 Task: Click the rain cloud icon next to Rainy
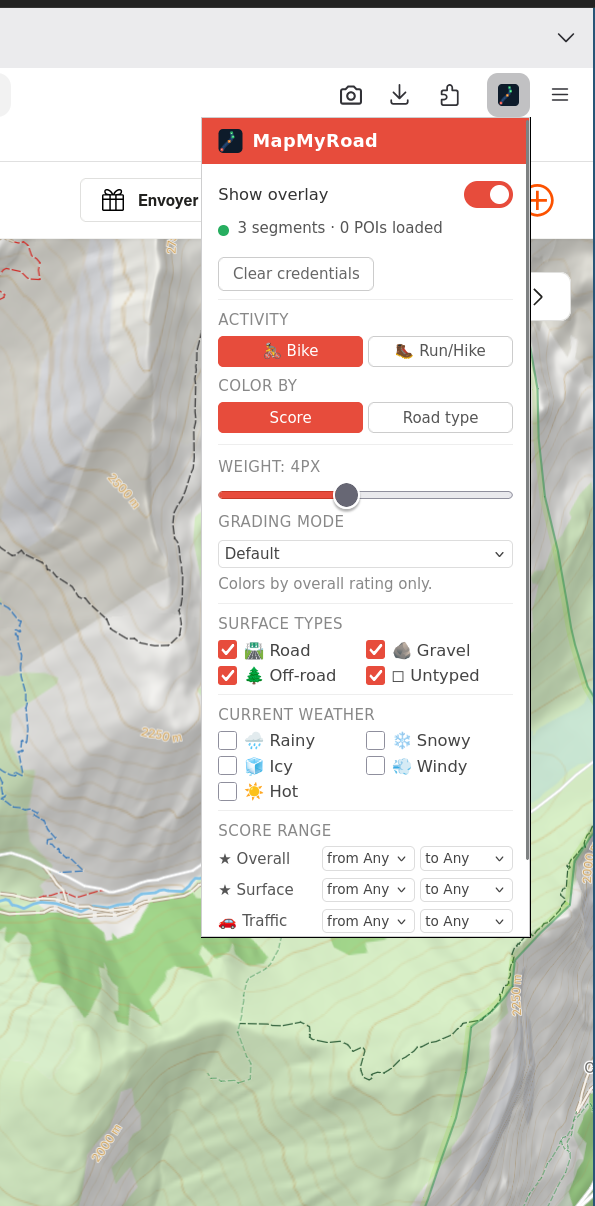(254, 740)
